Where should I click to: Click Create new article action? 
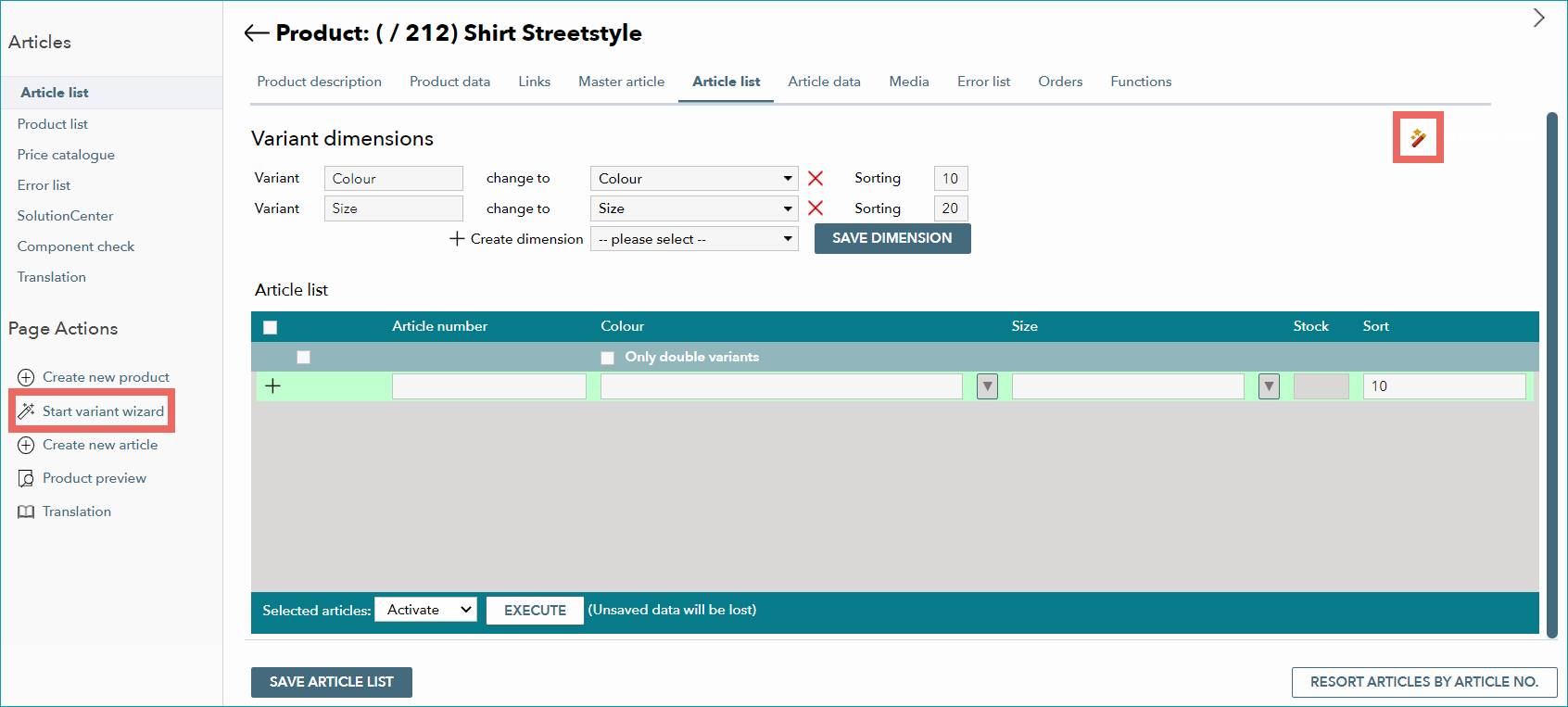point(100,445)
